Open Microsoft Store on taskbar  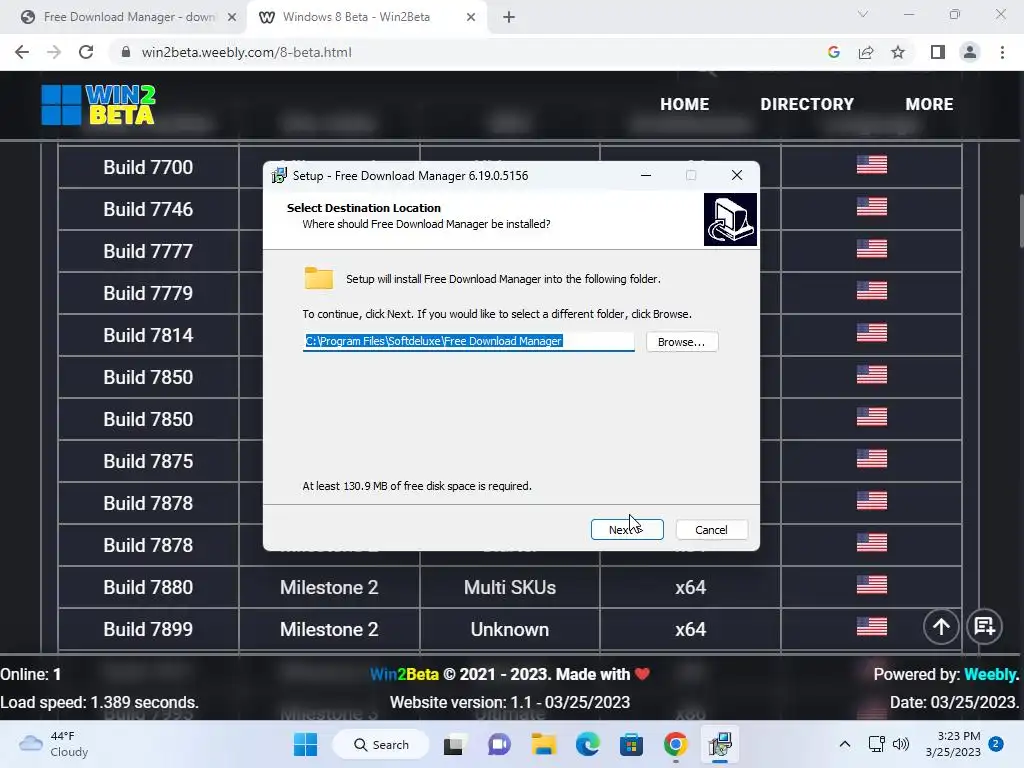click(x=632, y=744)
